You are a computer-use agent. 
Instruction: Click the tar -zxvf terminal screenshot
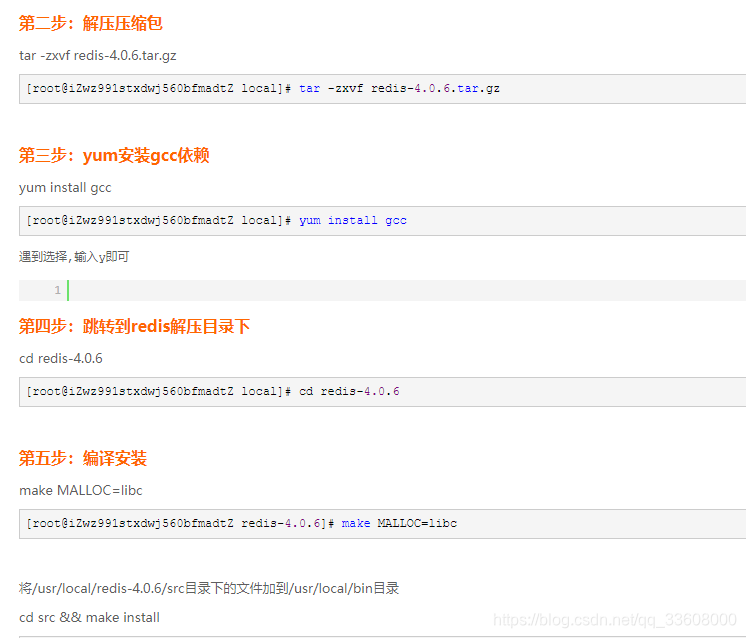(x=383, y=89)
